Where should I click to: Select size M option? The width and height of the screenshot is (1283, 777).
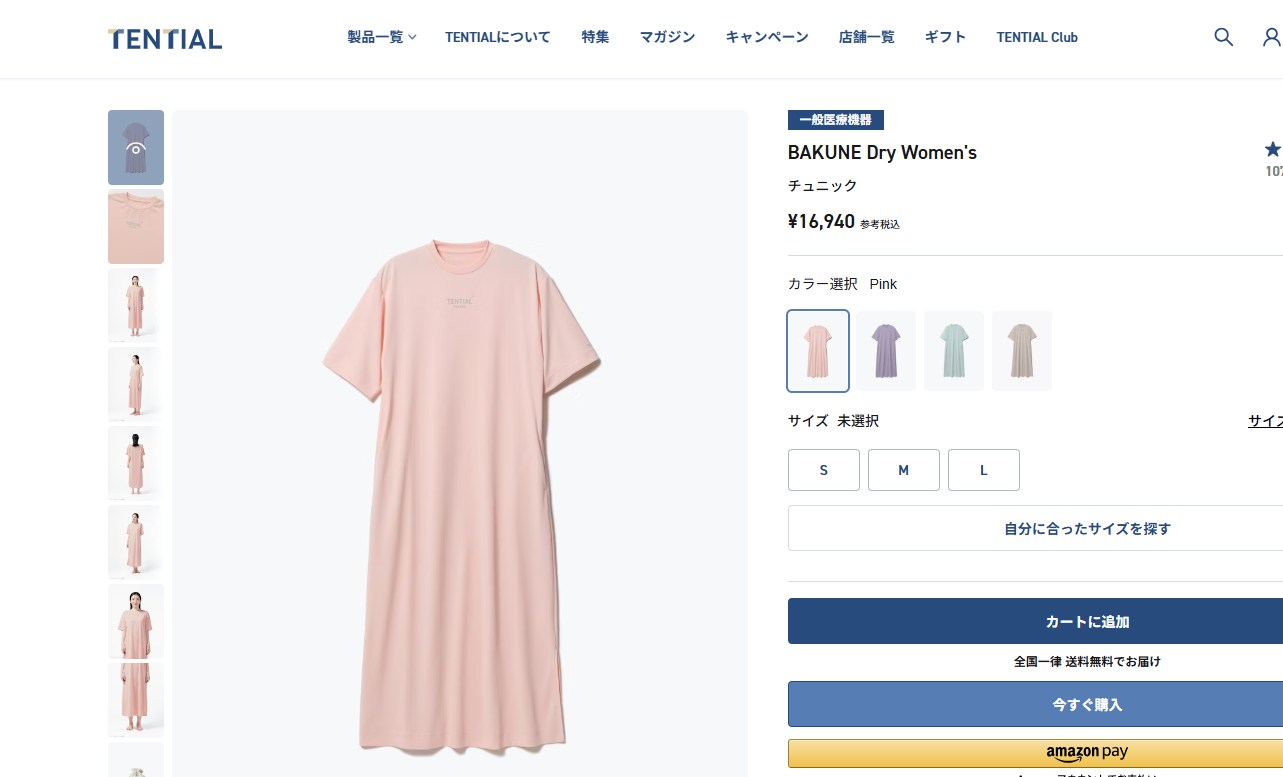coord(904,470)
